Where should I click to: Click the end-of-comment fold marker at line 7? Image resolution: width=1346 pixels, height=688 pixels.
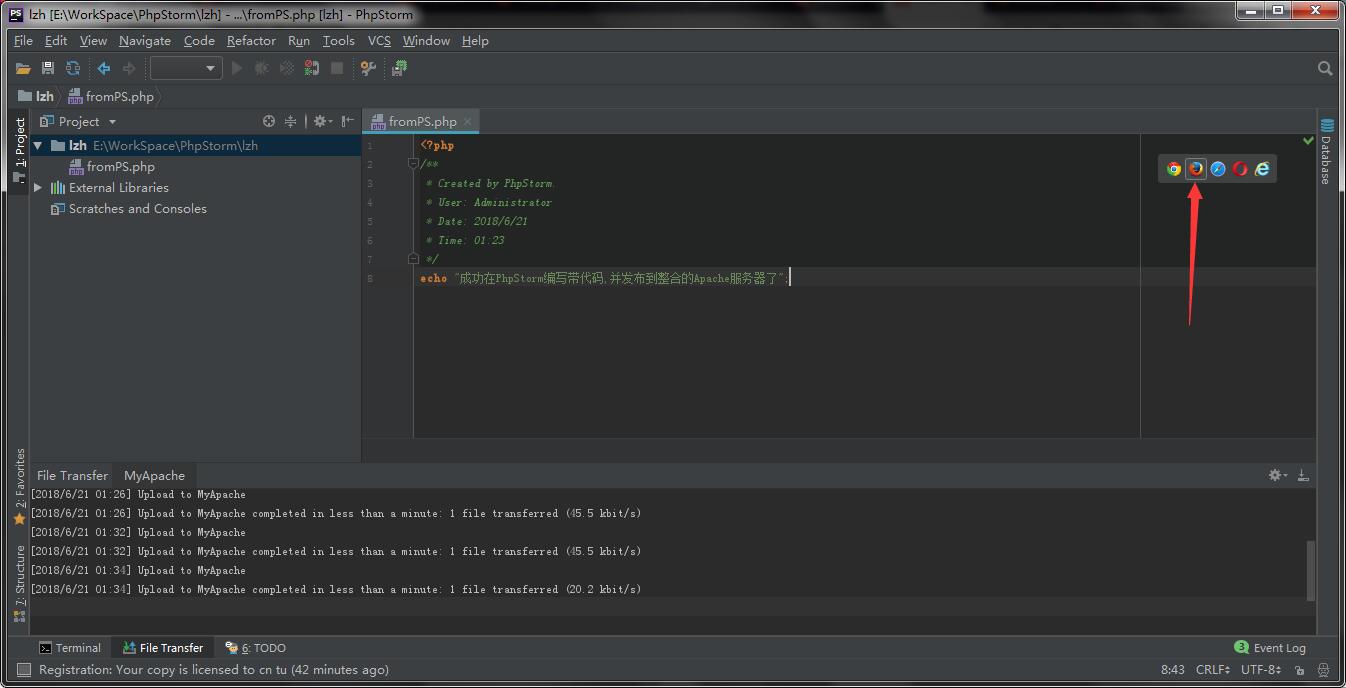[414, 259]
